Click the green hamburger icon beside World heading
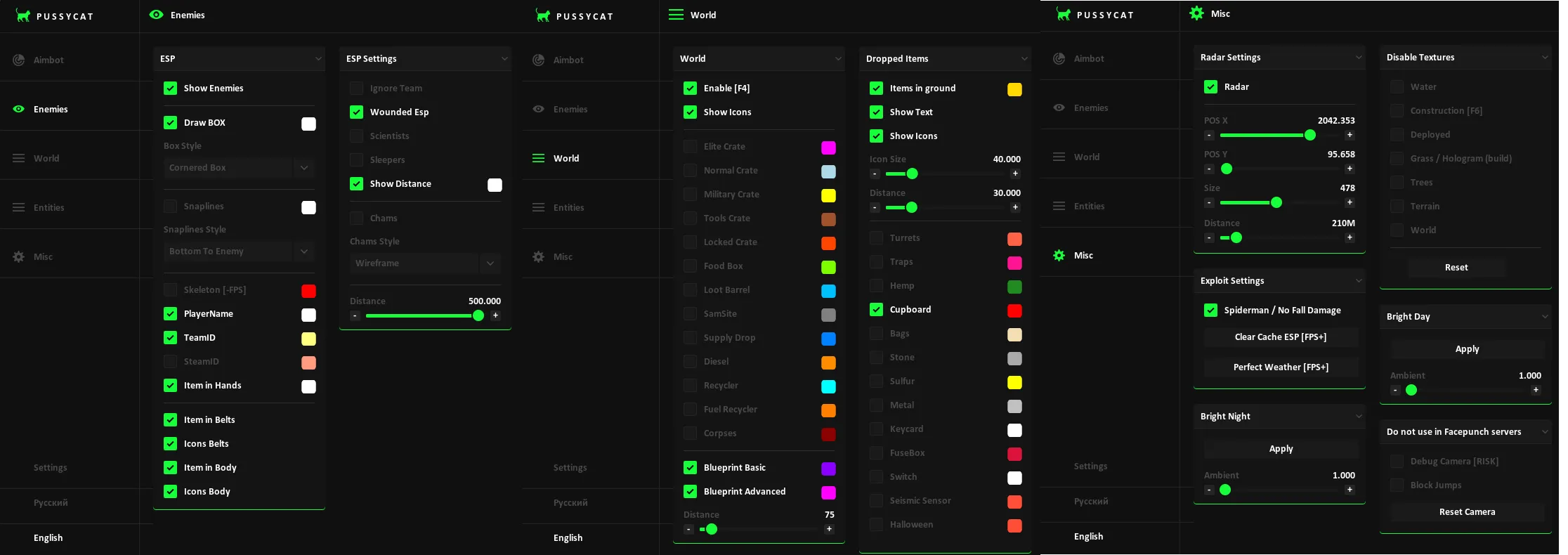The height and width of the screenshot is (555, 1568). (676, 15)
